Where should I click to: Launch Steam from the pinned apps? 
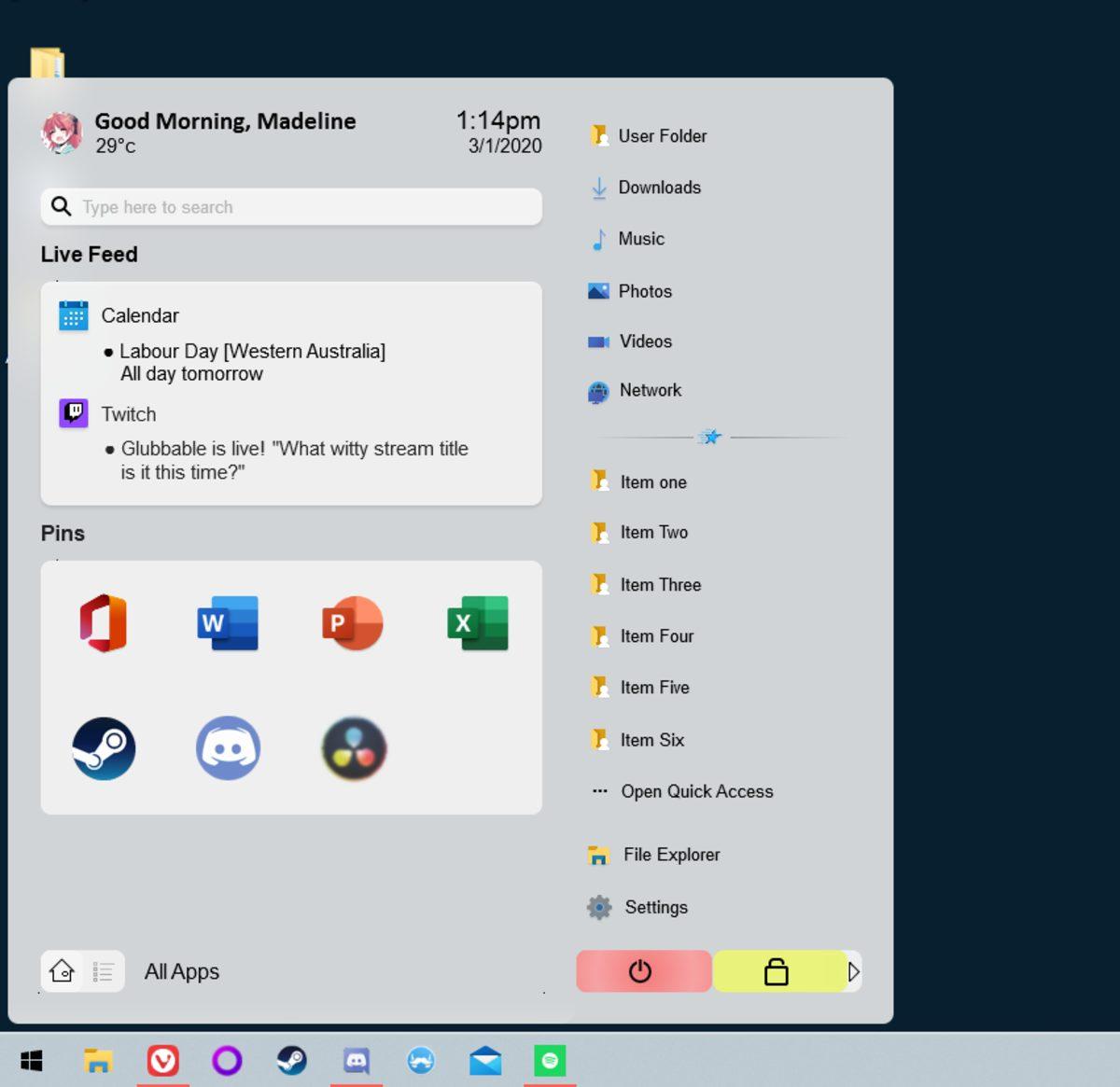coord(104,748)
